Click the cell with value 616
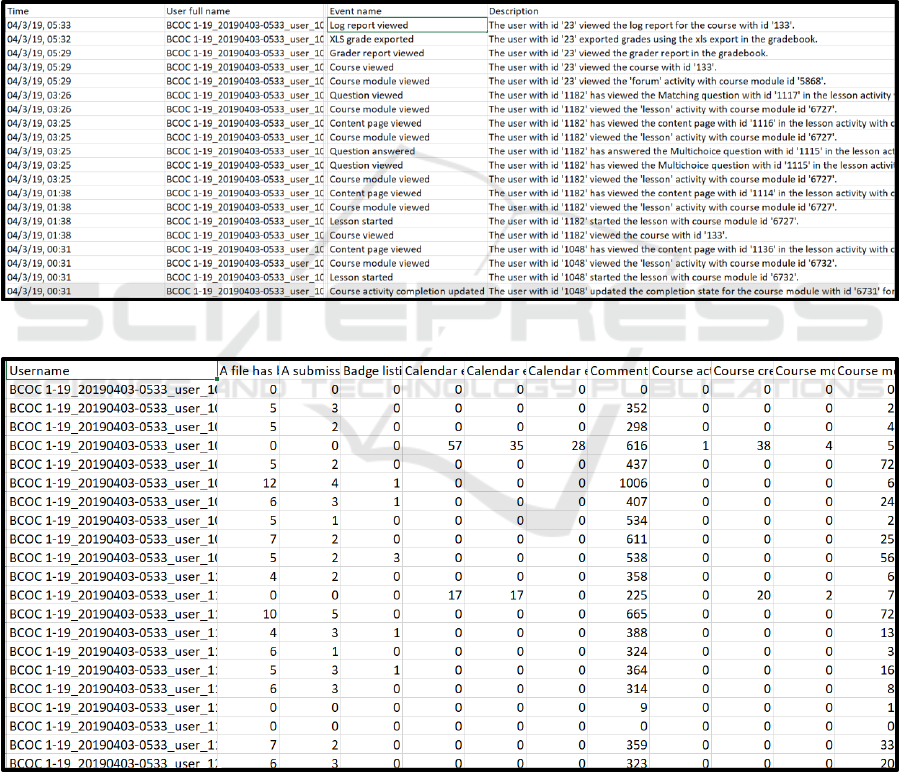Screen dimensions: 901x772 (x=619, y=445)
